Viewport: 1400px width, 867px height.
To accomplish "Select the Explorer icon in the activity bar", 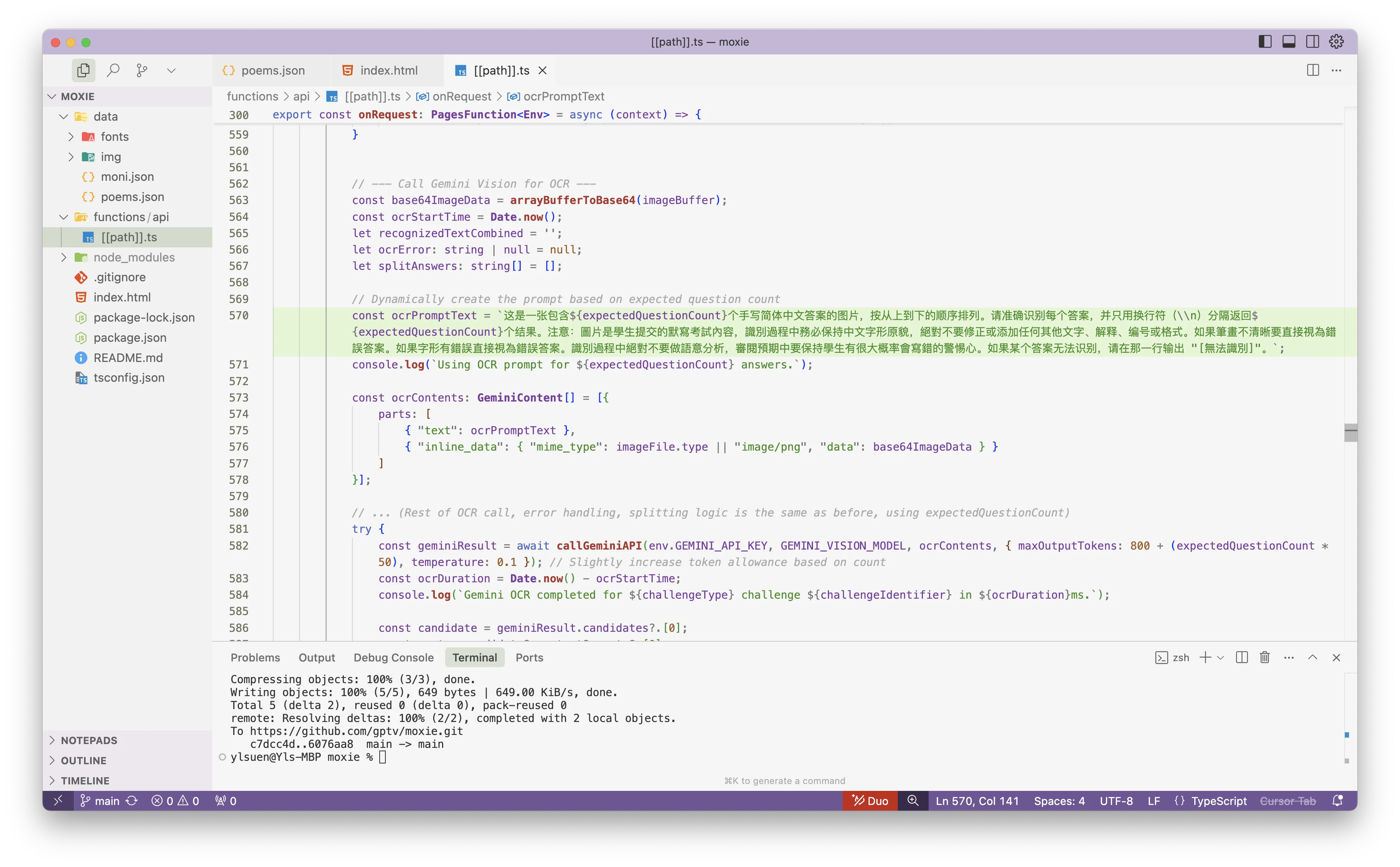I will [x=83, y=70].
